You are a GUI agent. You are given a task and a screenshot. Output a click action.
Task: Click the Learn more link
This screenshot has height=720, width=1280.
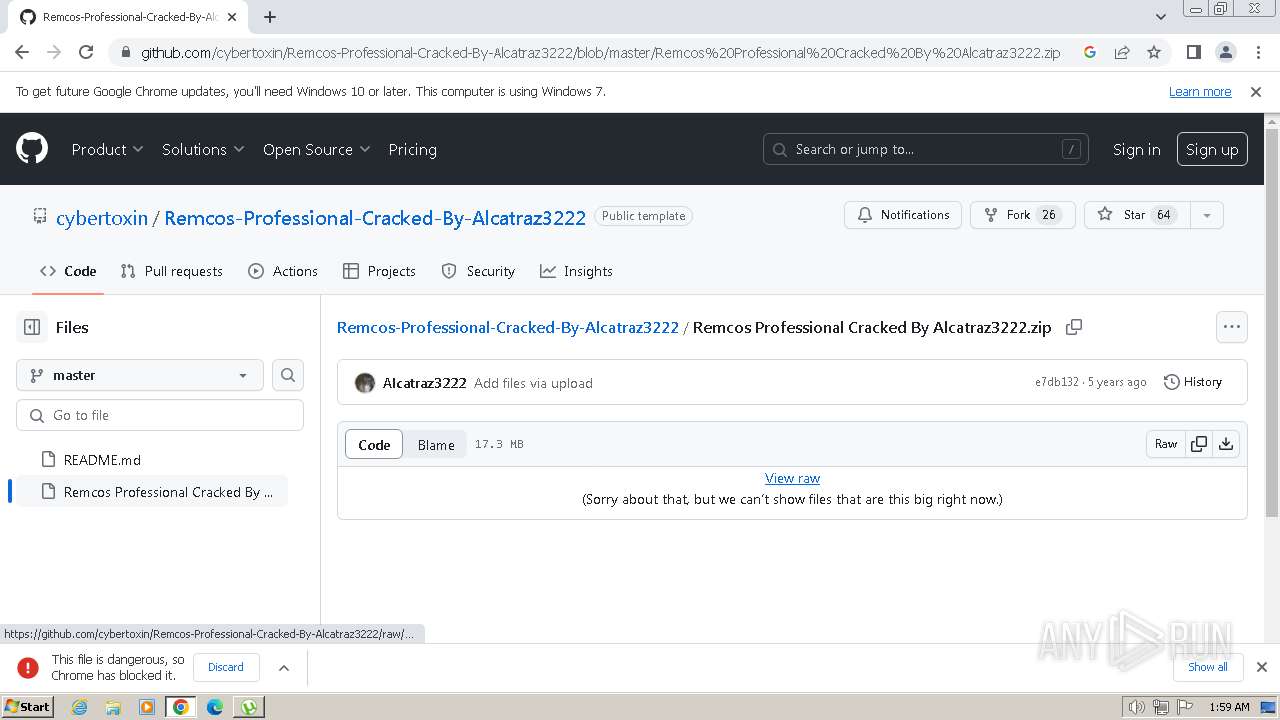click(1200, 91)
